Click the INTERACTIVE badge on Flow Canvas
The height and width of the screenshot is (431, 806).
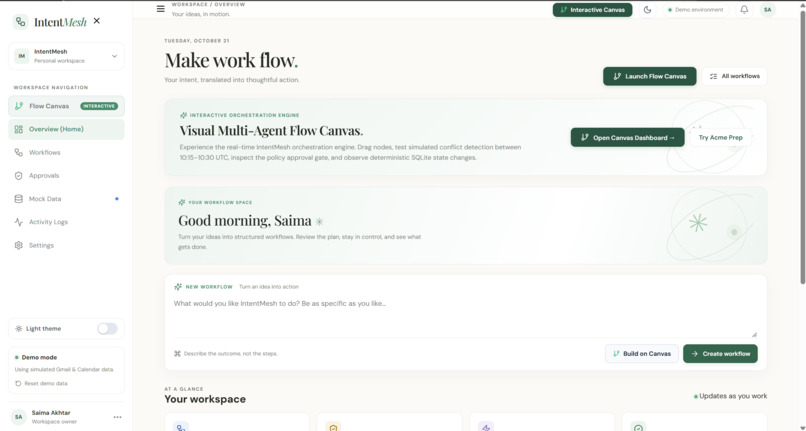[99, 106]
